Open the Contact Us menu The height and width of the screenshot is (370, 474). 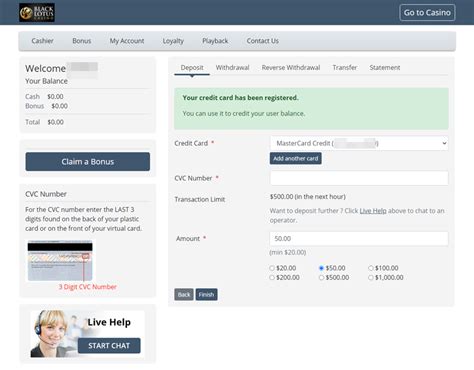pos(263,41)
